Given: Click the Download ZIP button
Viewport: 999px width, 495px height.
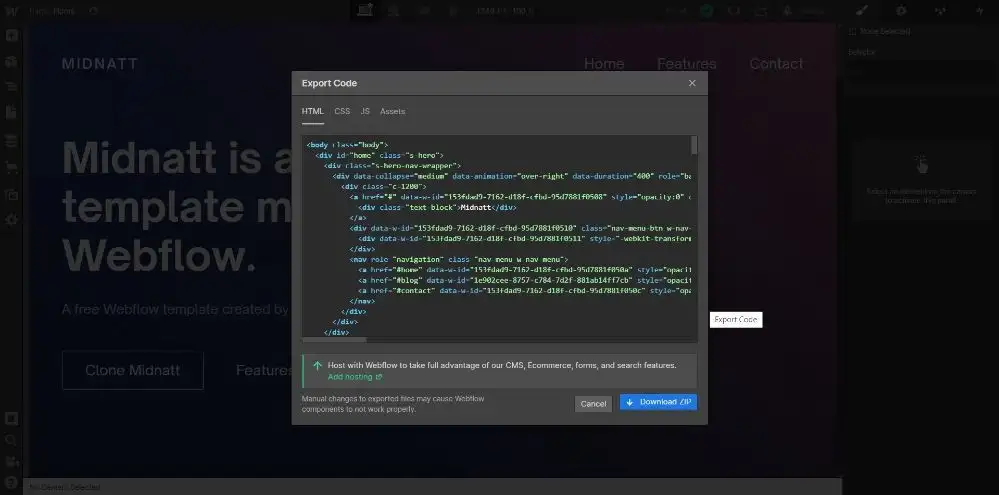Looking at the screenshot, I should coord(658,402).
